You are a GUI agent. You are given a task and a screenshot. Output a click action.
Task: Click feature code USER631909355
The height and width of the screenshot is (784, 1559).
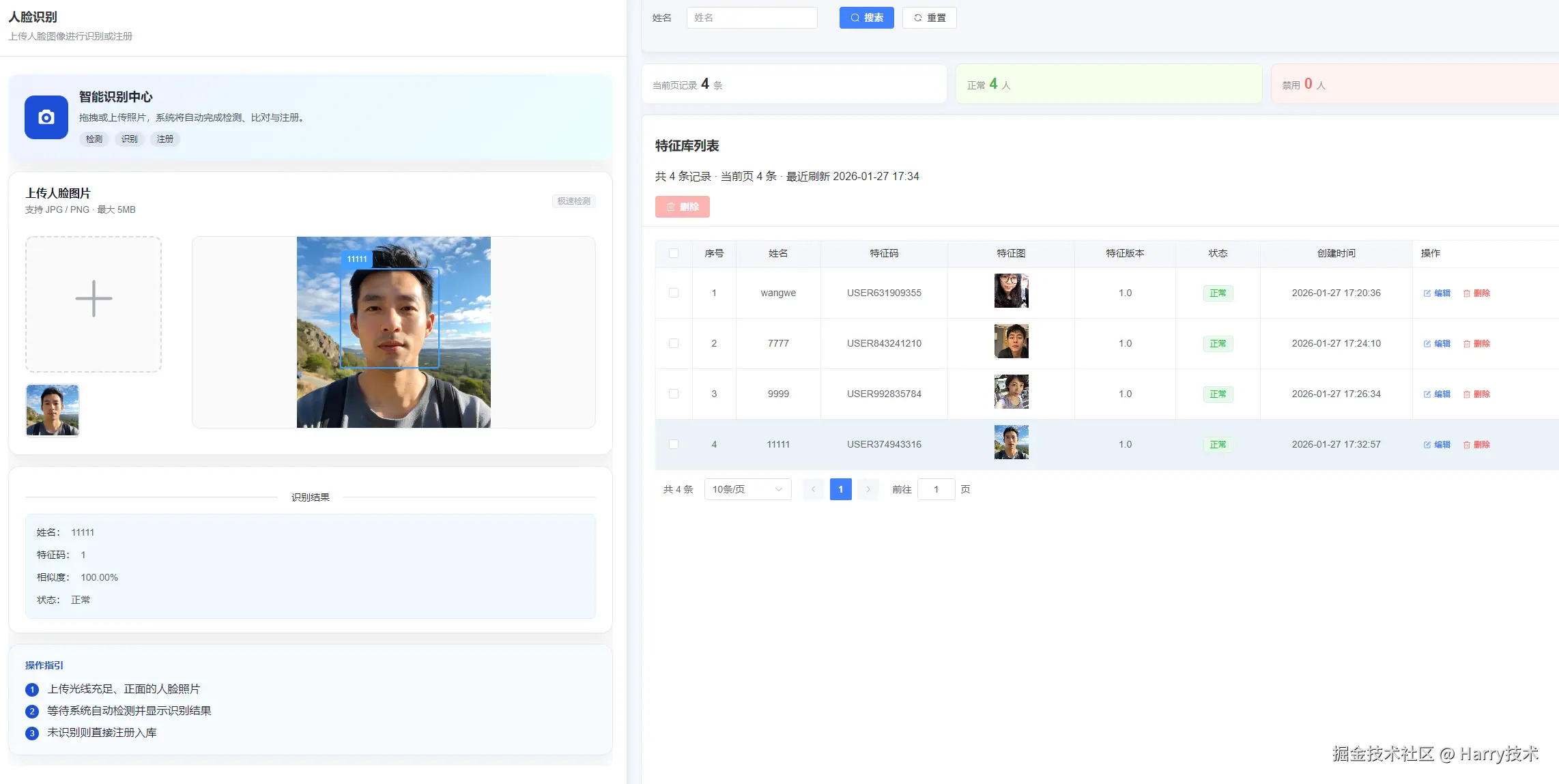pos(884,293)
